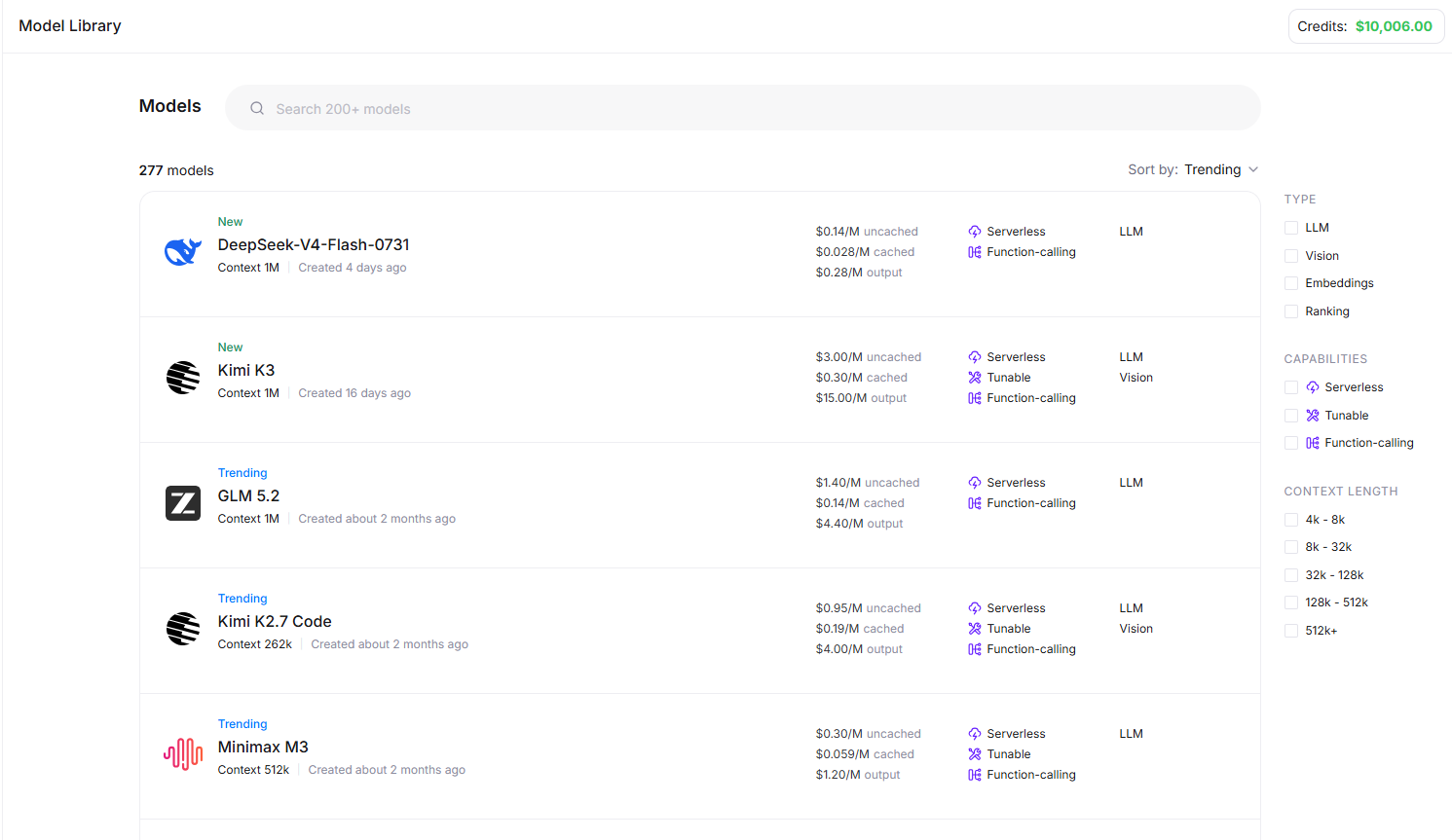Click Function-calling icon in Minimax M3 row
Screen dimensions: 1452x840
(x=975, y=775)
